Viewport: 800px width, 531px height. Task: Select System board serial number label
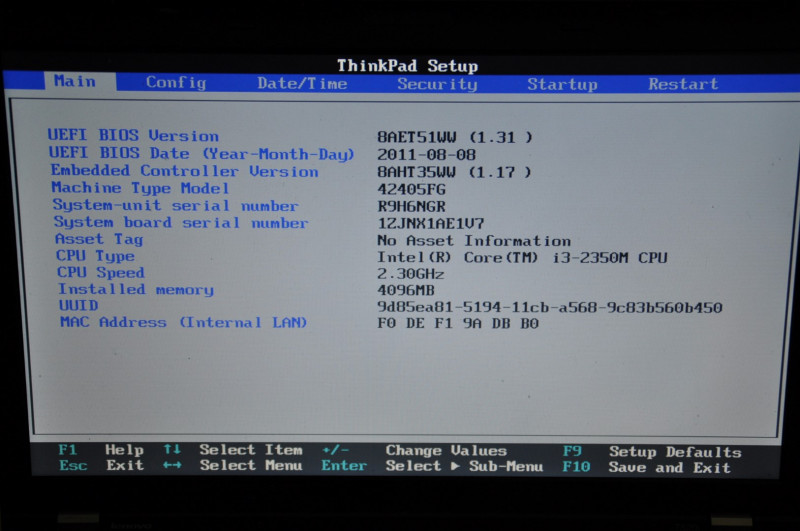181,222
